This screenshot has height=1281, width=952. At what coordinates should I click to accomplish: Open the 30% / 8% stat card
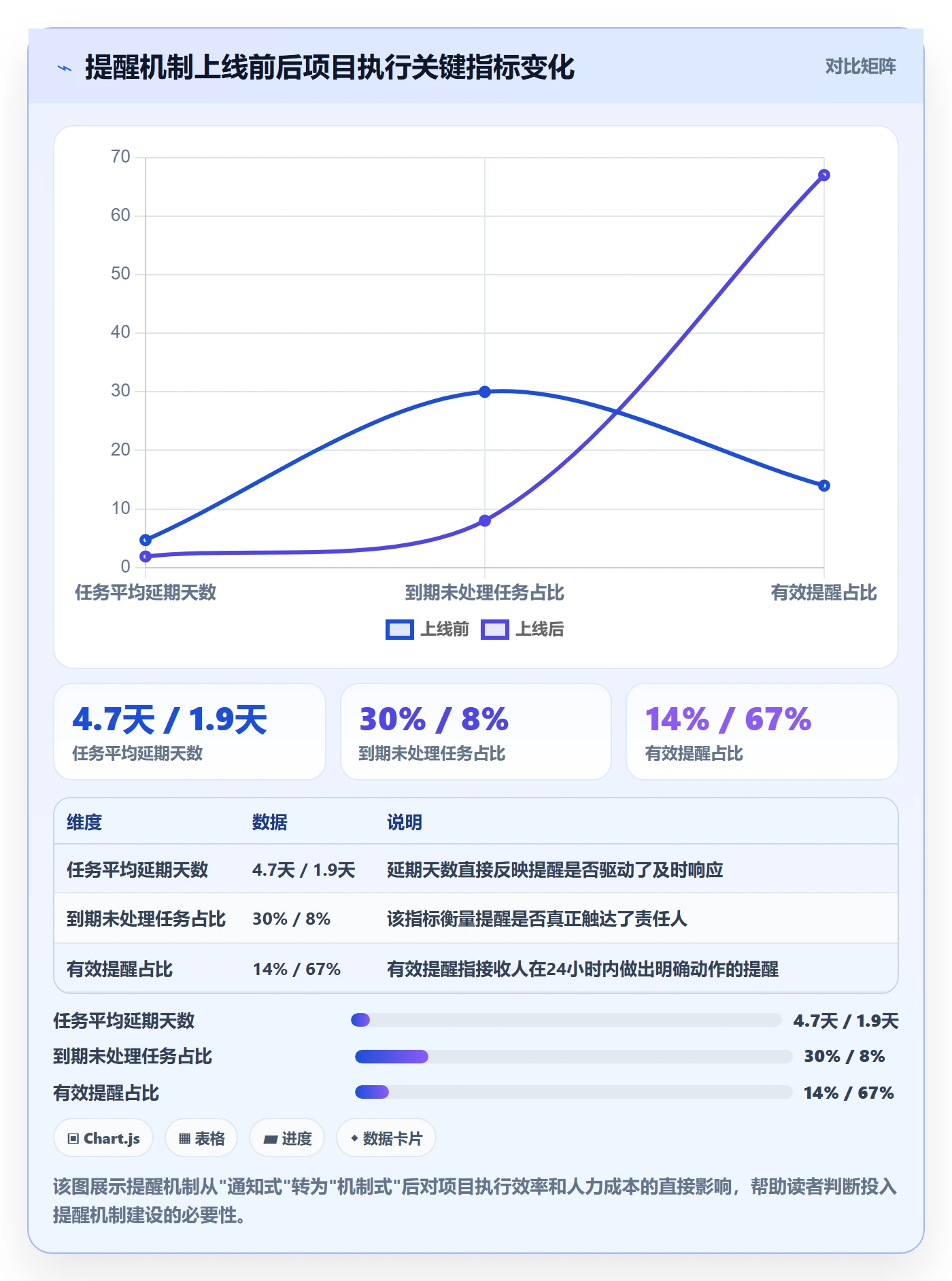tap(476, 732)
